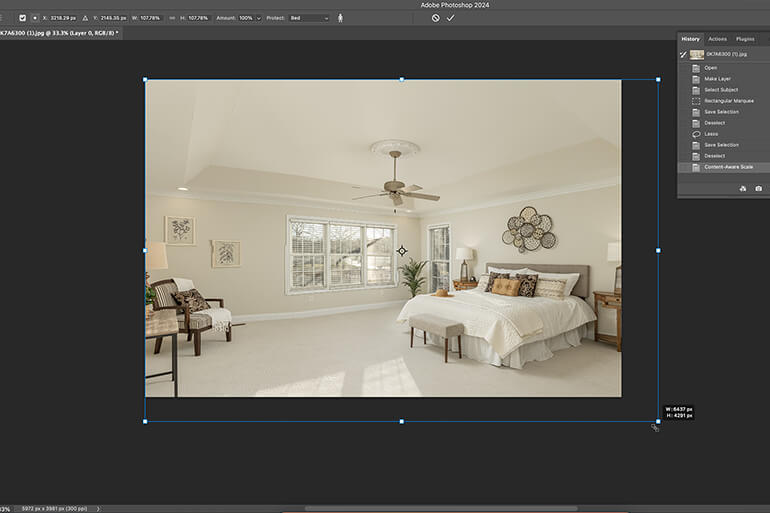
Task: Cancel the transform using the circle-slash icon
Action: click(x=436, y=18)
